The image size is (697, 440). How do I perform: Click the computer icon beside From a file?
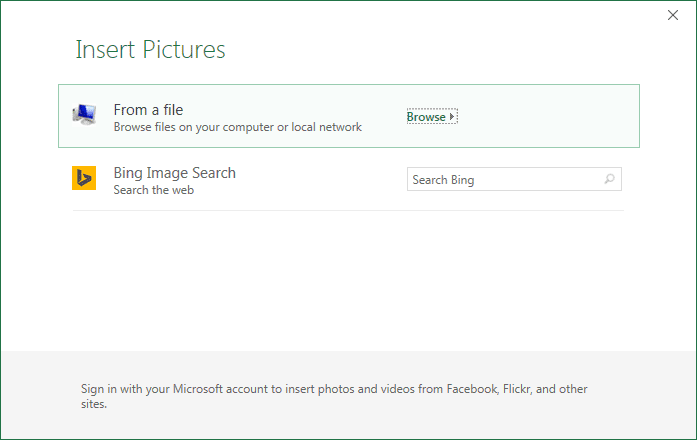tap(84, 116)
